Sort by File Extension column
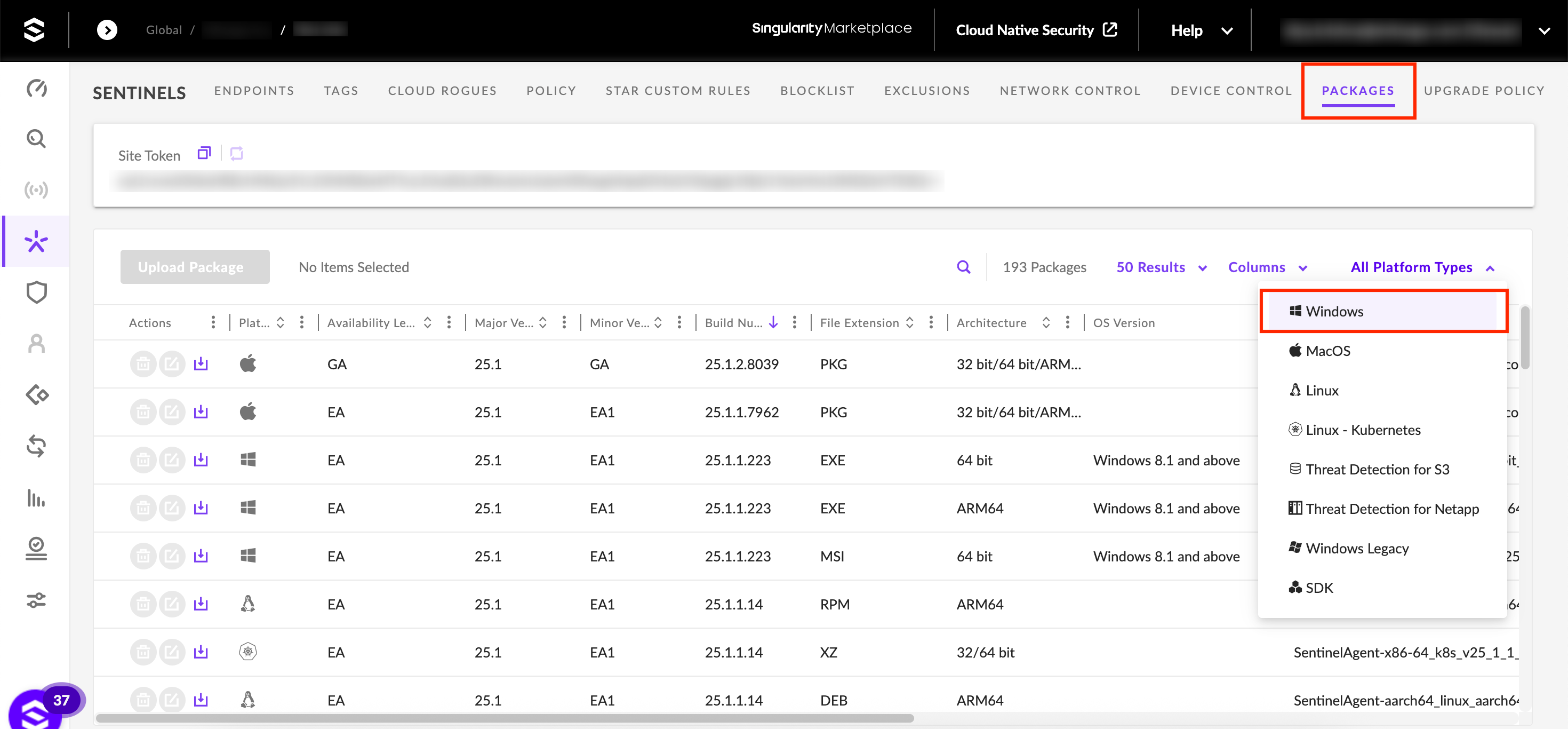Image resolution: width=1568 pixels, height=729 pixels. coord(909,323)
